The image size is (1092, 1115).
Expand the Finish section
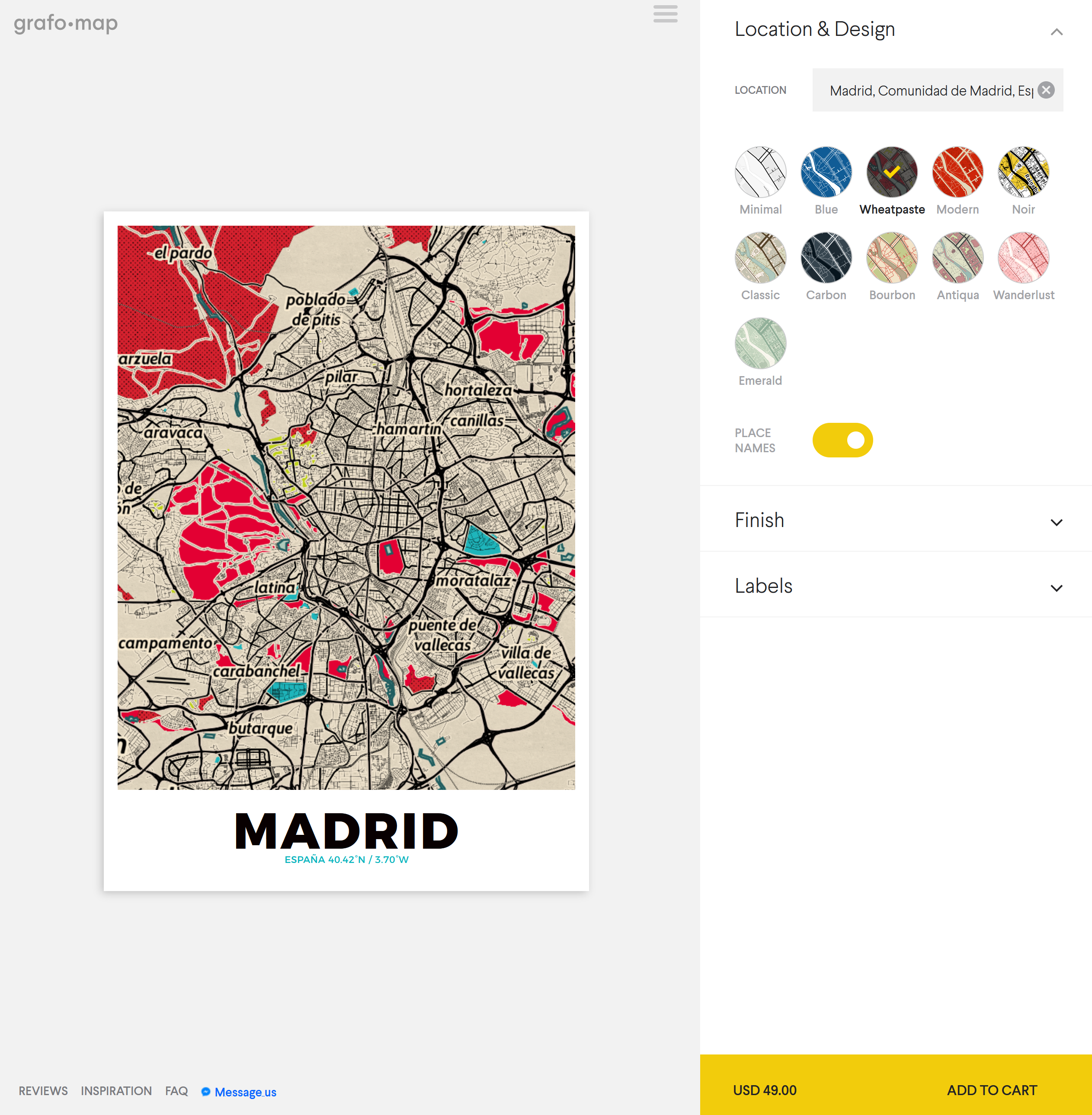pos(1056,522)
